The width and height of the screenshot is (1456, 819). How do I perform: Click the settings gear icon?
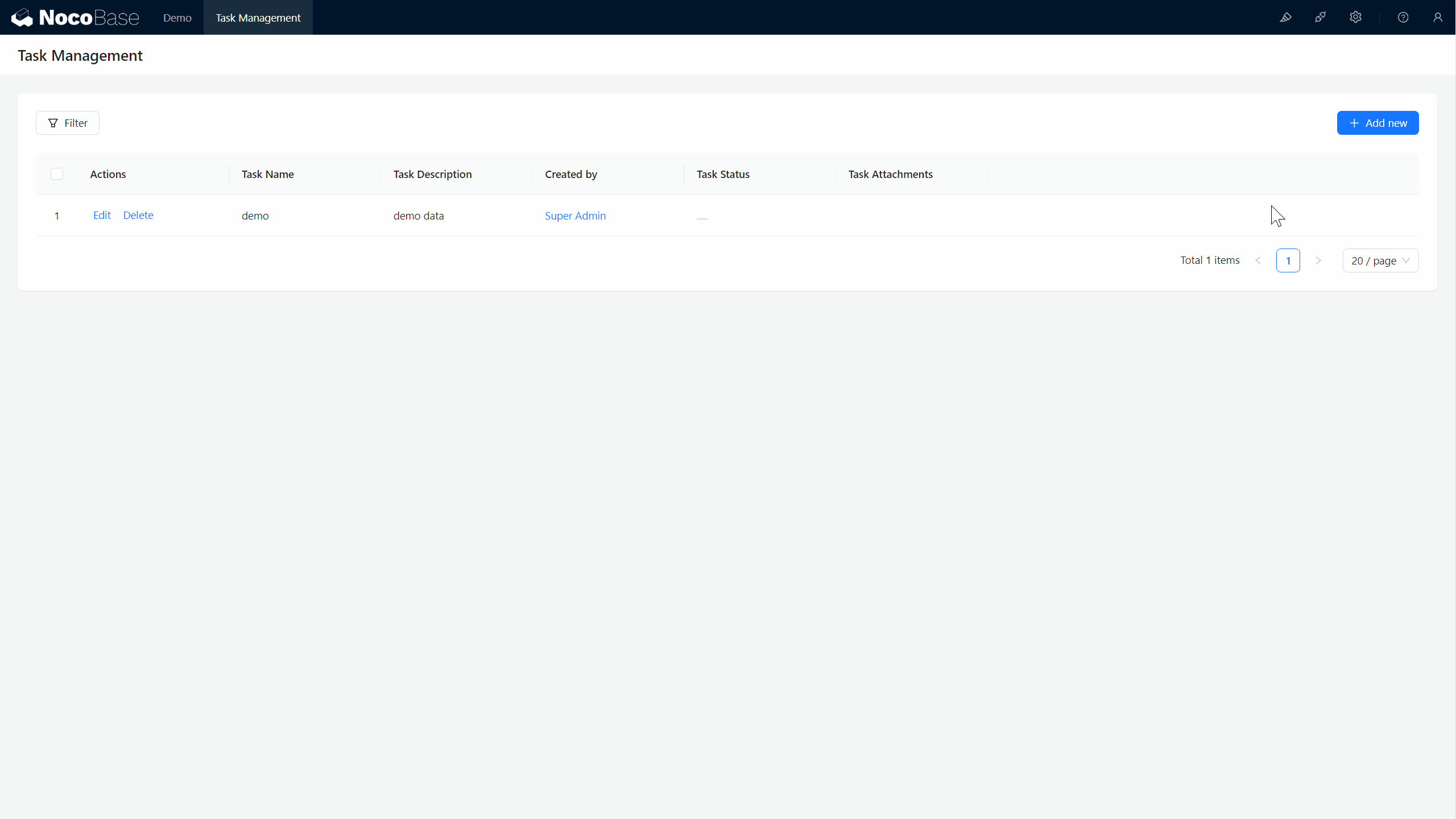pyautogui.click(x=1355, y=17)
